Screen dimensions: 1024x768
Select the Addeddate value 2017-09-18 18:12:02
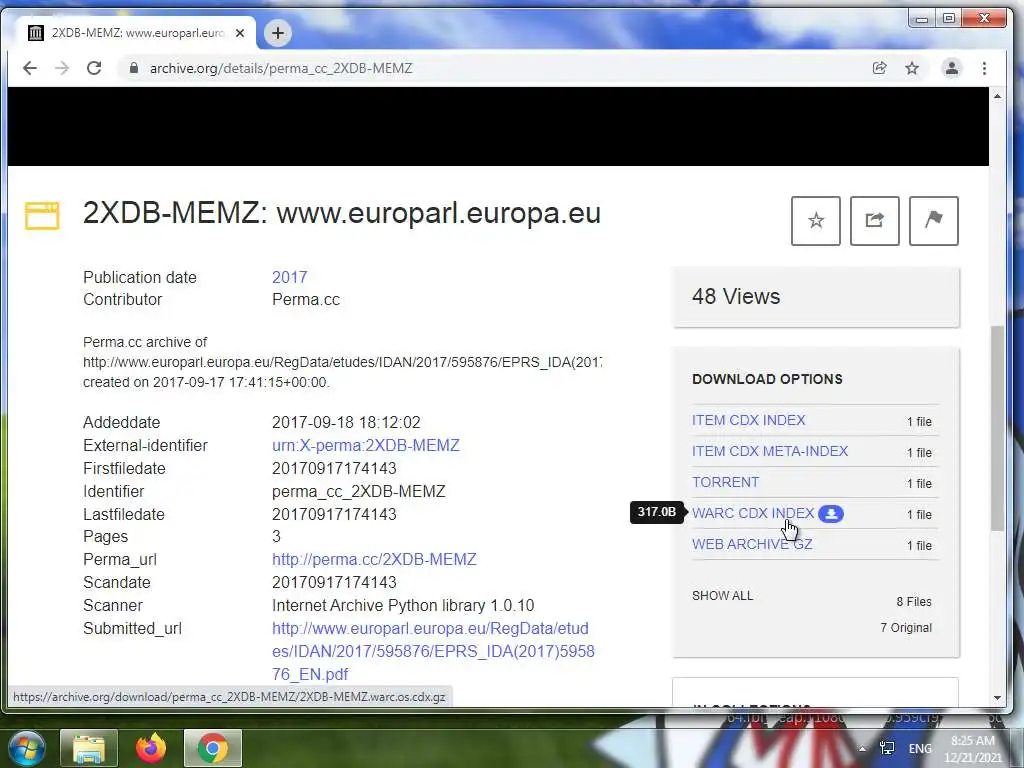[346, 423]
